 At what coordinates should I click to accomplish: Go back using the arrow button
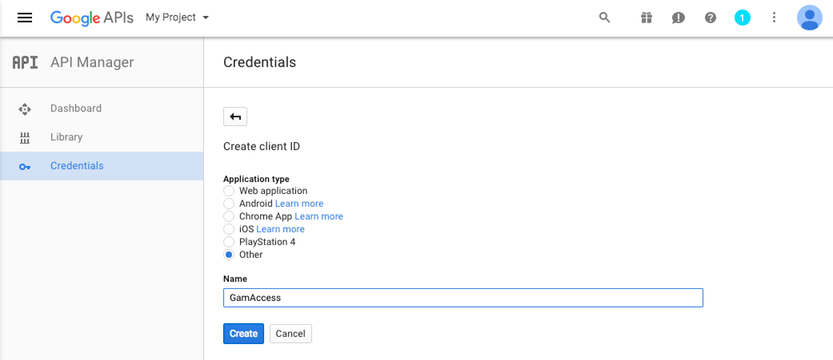coord(235,117)
